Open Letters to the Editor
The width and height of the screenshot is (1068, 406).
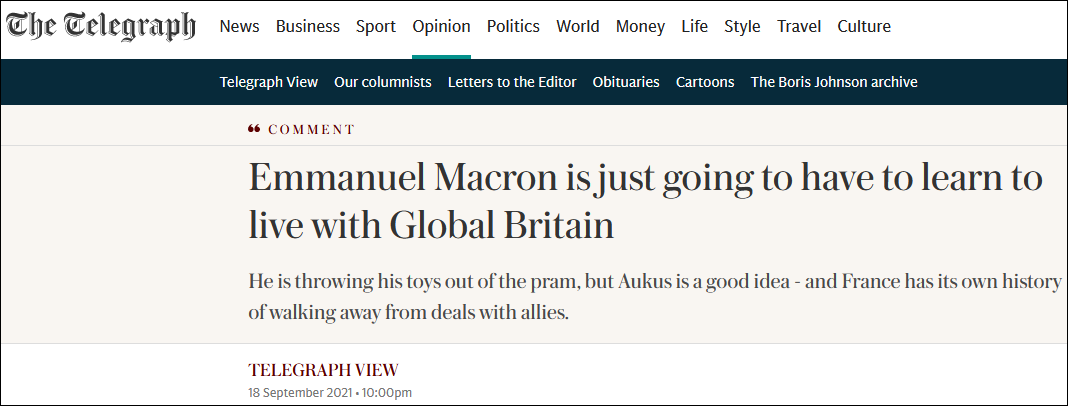512,82
